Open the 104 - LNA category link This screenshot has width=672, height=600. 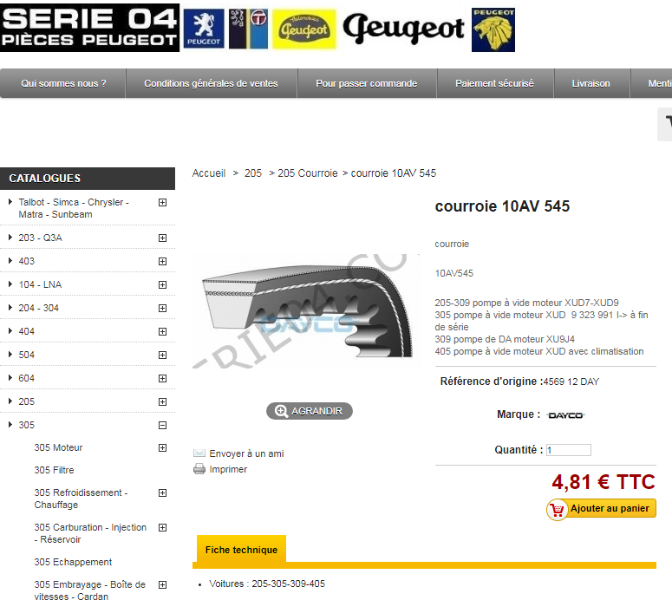point(40,285)
